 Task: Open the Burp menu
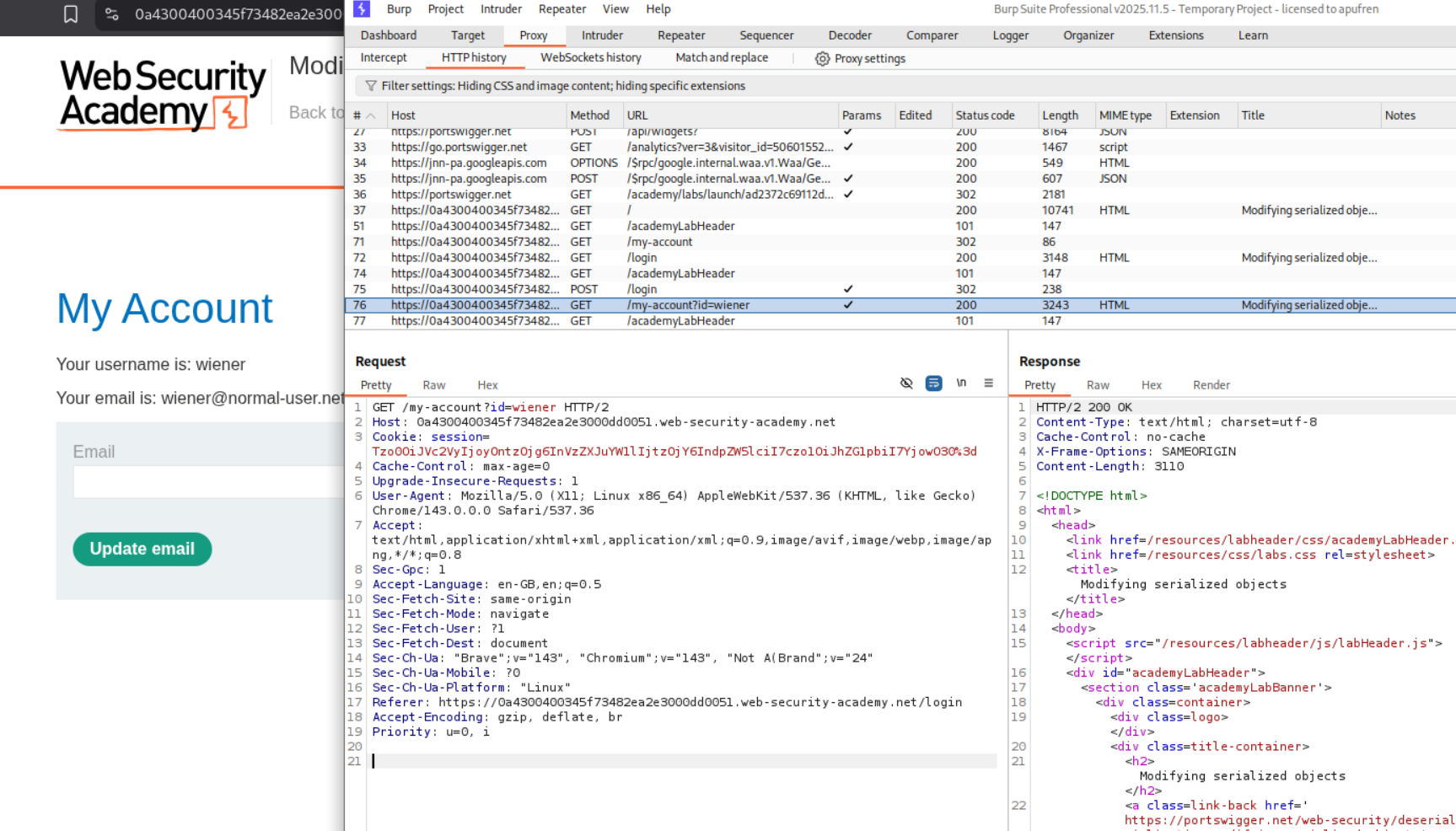tap(399, 9)
